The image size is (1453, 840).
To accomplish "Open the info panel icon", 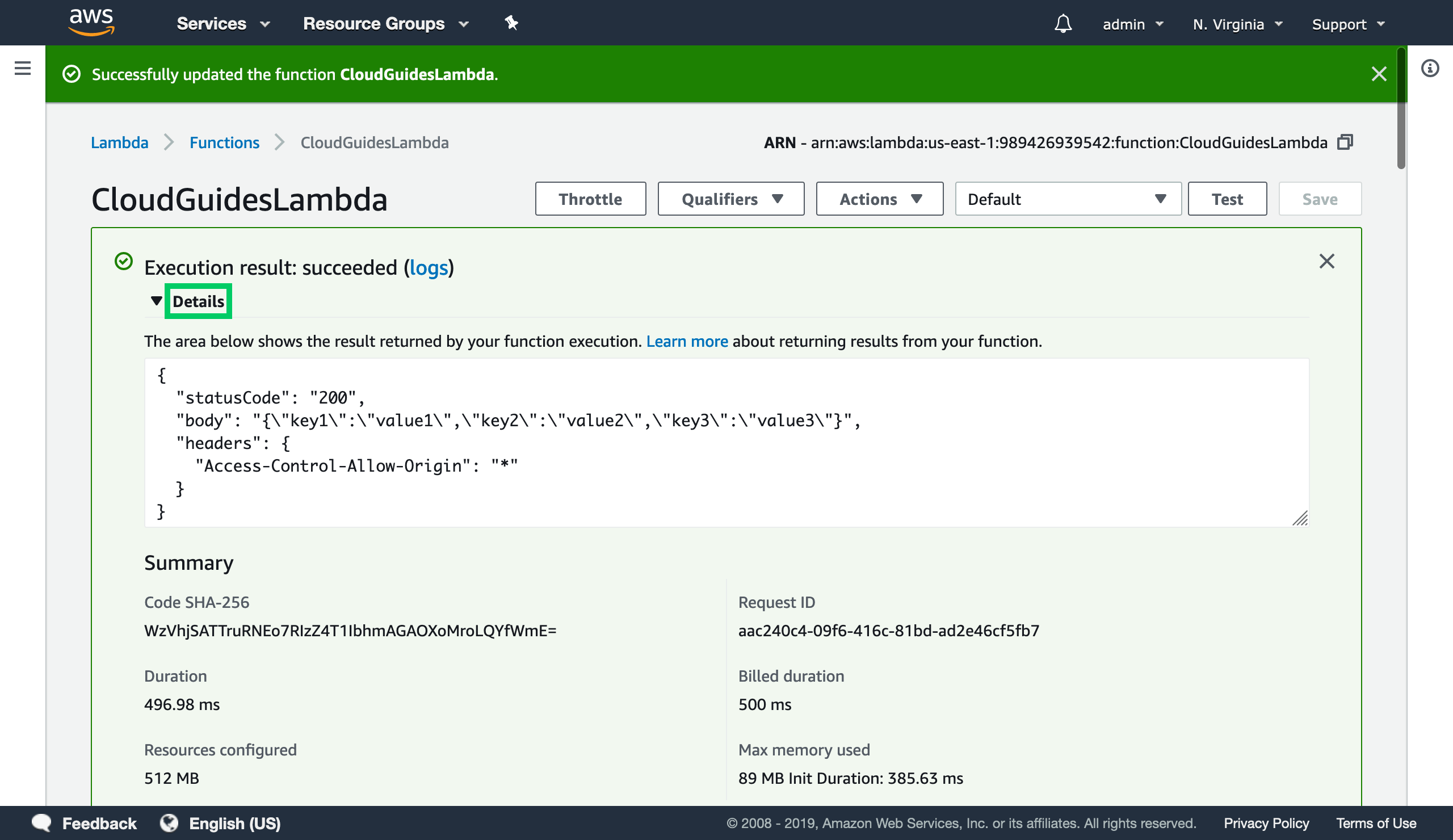I will [1430, 68].
